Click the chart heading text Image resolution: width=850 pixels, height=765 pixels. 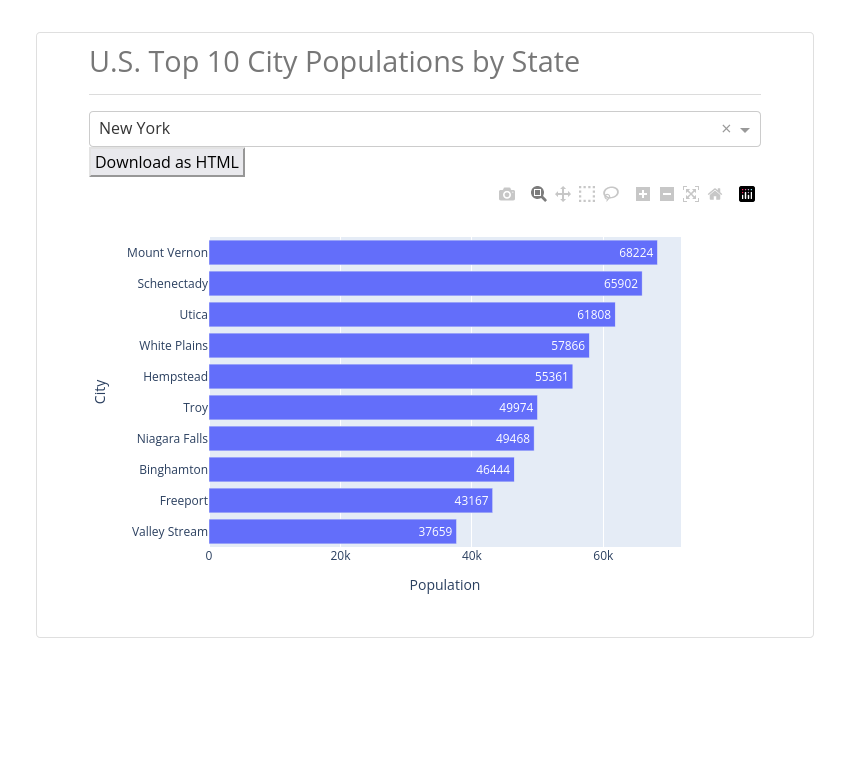tap(334, 62)
